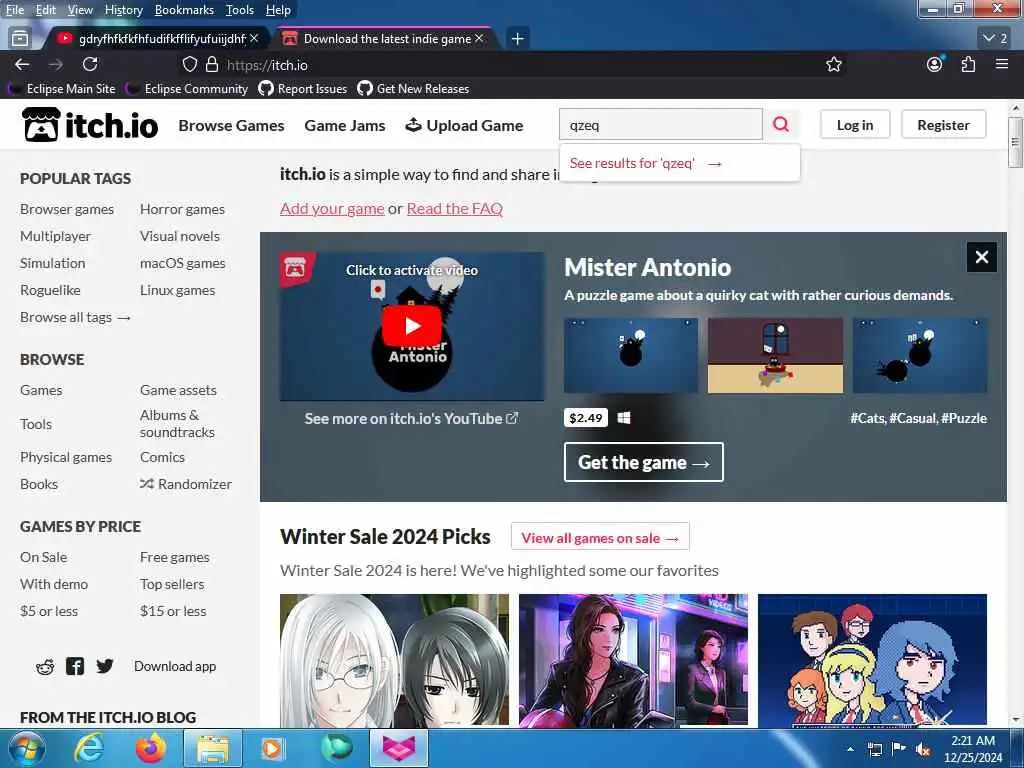Open the Get New Releases bookmark
The image size is (1024, 768).
[x=413, y=88]
